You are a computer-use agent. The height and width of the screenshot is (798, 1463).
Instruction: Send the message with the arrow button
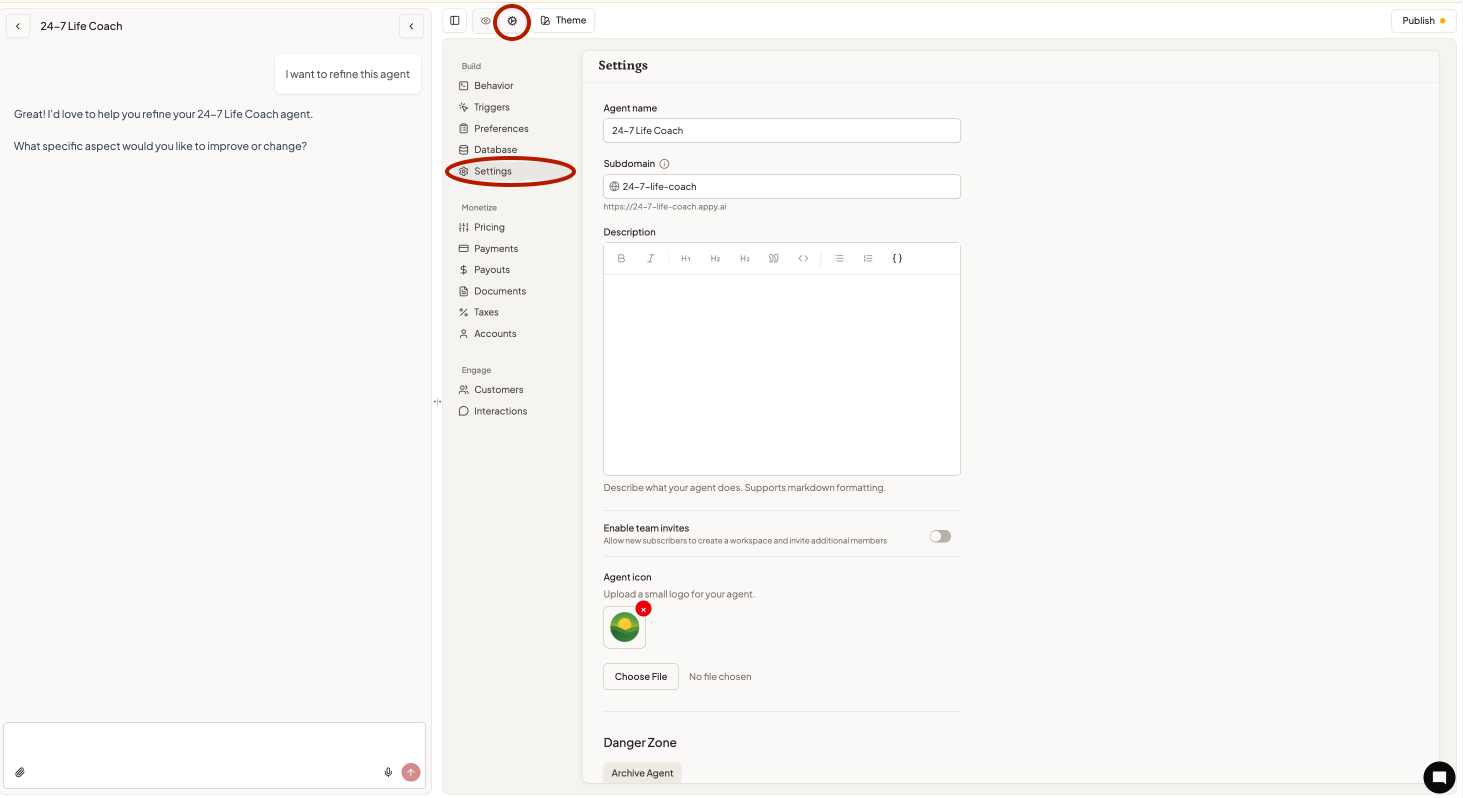coord(411,772)
